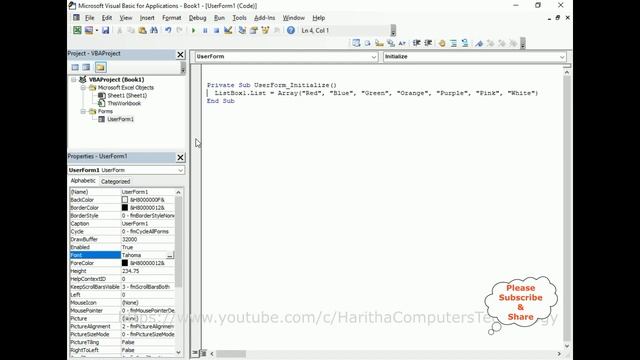Toggle Design Mode icon
Viewport: 640px width, 360px height.
coord(228,30)
